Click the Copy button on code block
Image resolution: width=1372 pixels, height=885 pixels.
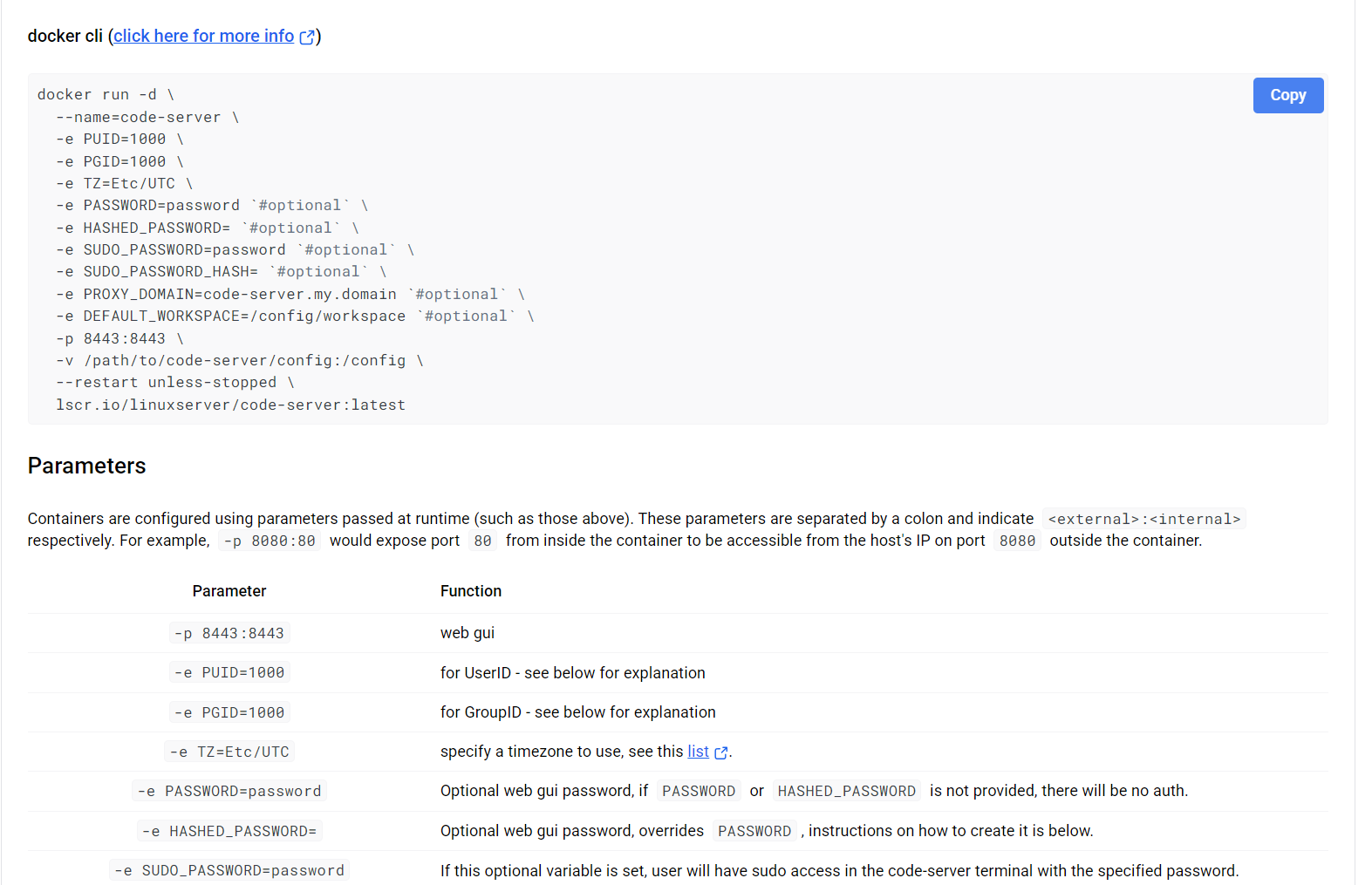1287,95
